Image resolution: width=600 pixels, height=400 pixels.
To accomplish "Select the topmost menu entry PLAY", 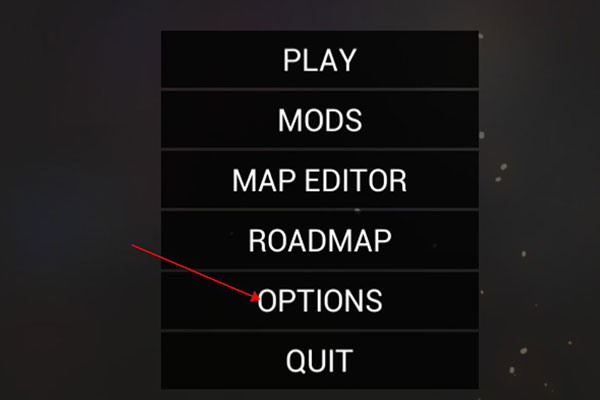I will [x=320, y=59].
